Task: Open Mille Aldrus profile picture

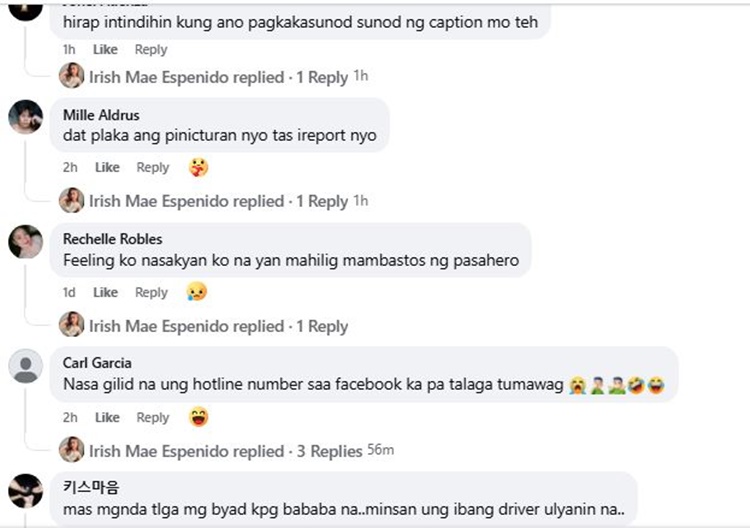Action: coord(26,117)
